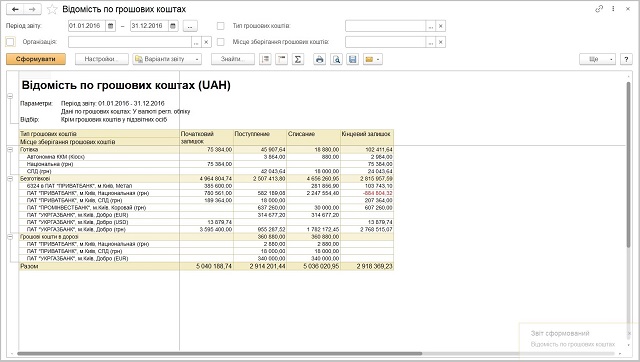Go forward with the right arrow button
This screenshot has height=362, width=640.
click(x=32, y=9)
